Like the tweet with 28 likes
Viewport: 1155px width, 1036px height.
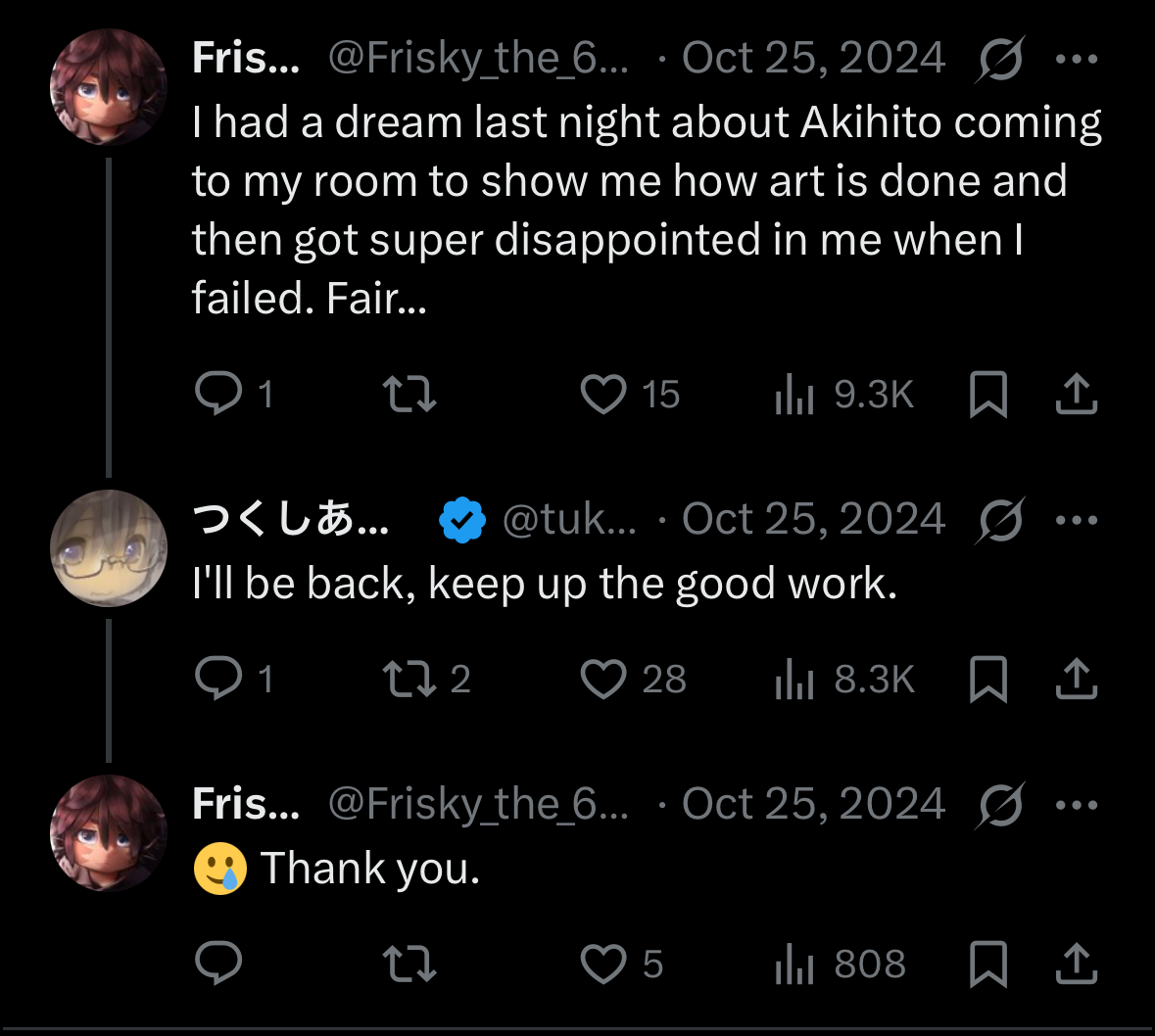coord(603,679)
